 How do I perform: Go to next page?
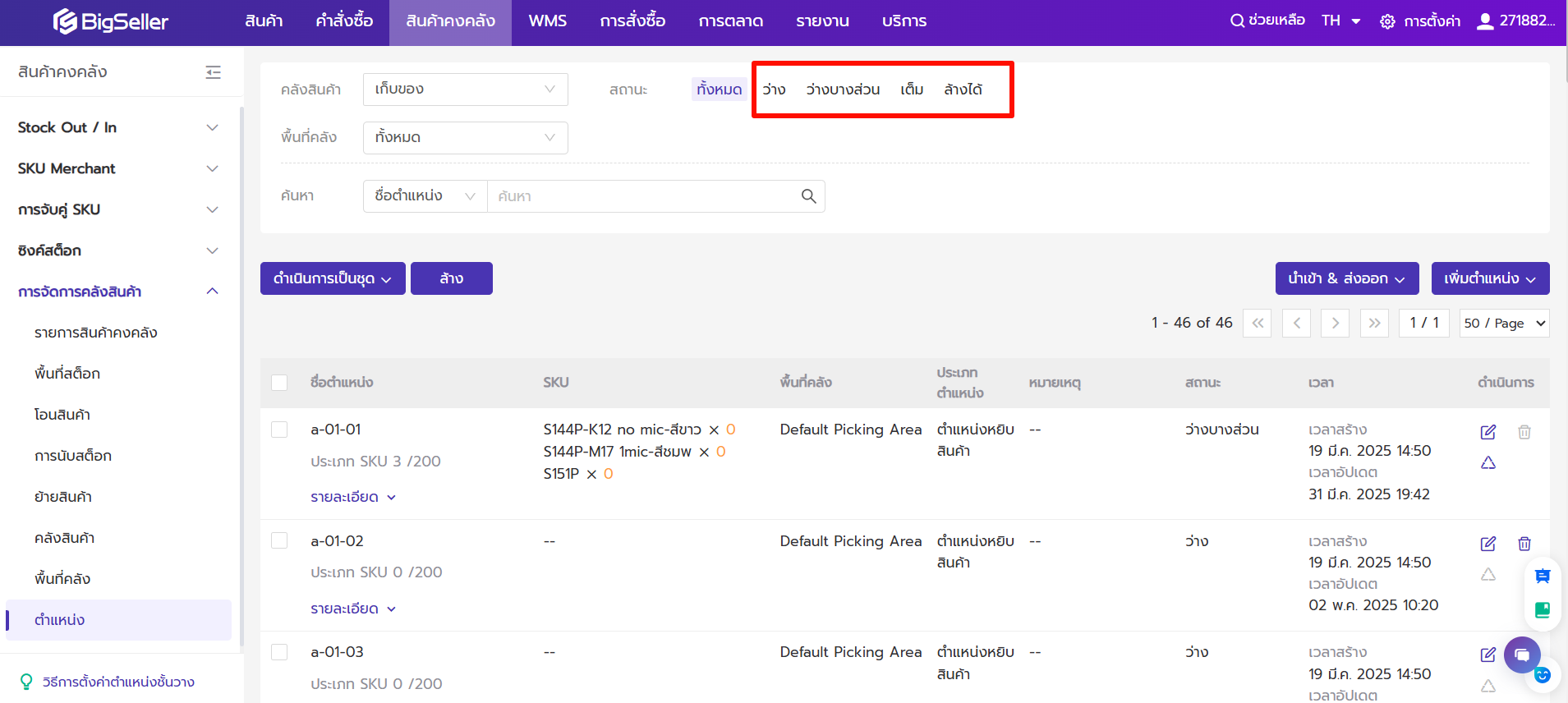(1336, 323)
